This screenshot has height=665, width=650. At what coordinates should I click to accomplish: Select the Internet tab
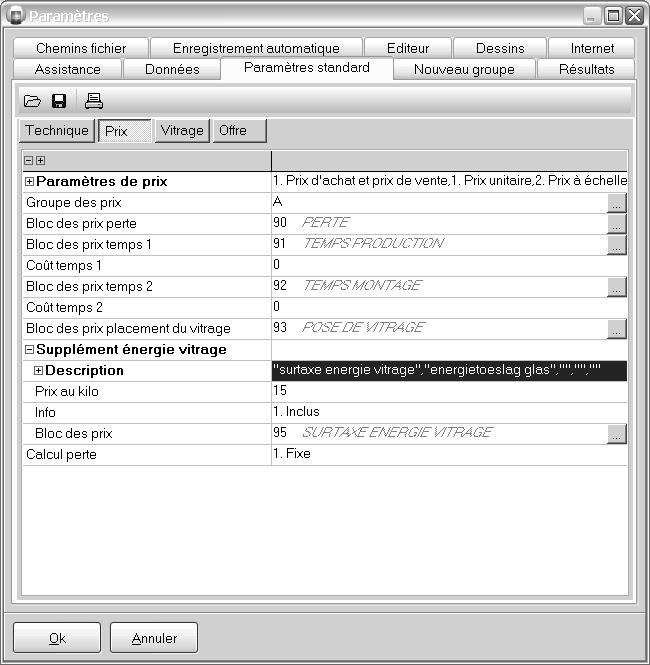click(x=592, y=48)
